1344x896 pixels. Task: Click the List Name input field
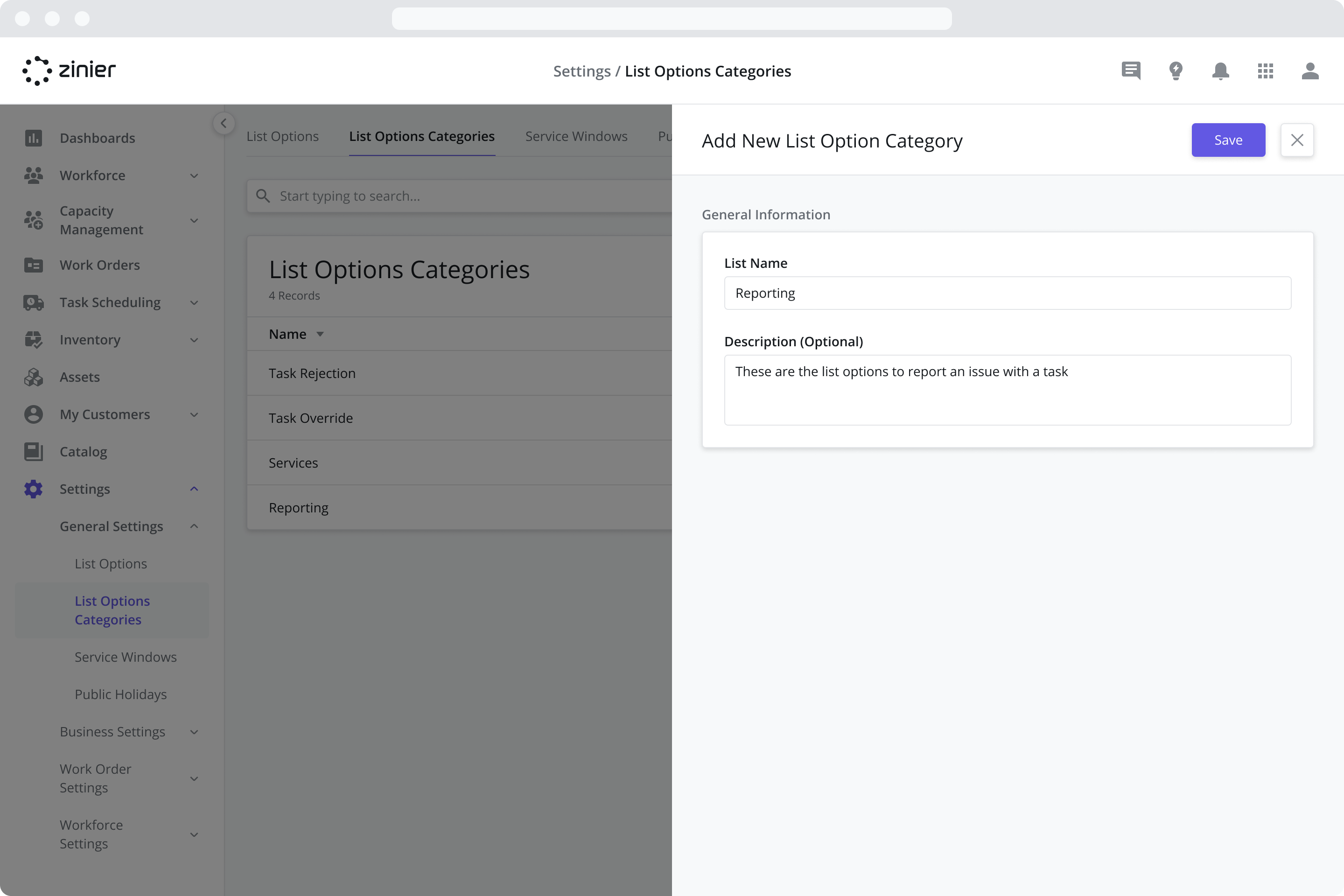coord(1008,293)
